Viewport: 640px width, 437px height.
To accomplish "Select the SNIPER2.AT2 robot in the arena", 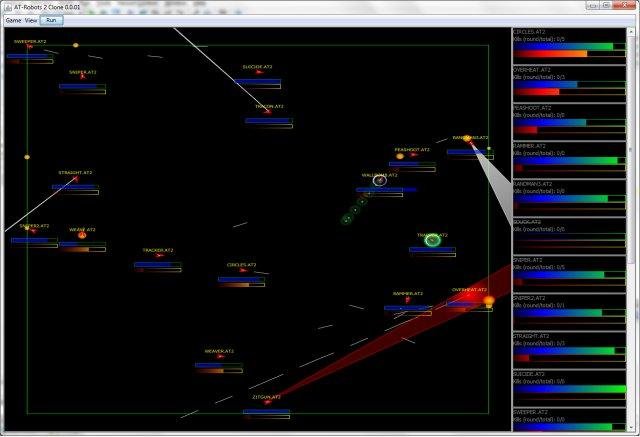I will click(x=33, y=231).
